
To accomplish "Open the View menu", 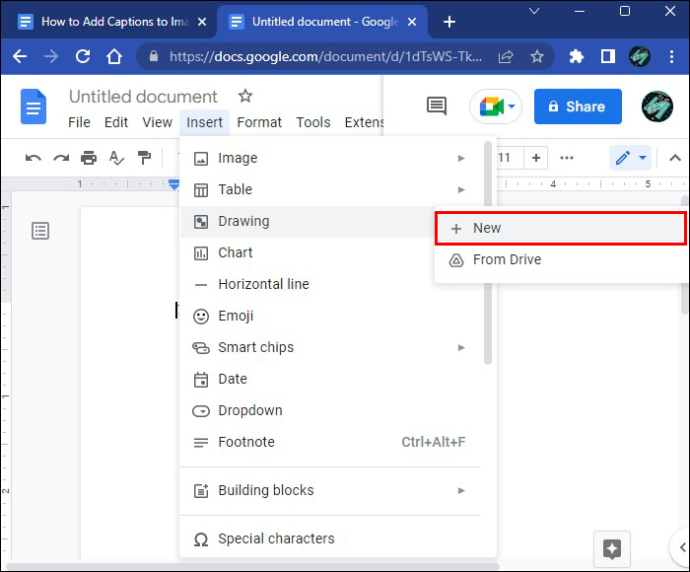I will click(x=157, y=122).
